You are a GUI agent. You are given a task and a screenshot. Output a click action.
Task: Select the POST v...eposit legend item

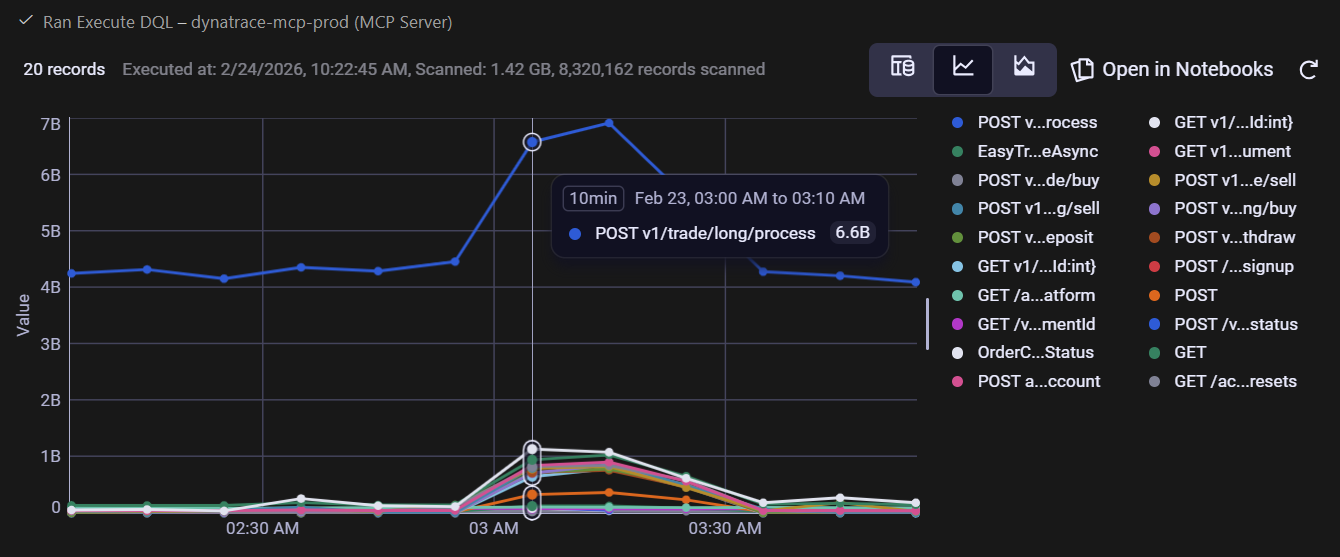[x=1035, y=238]
